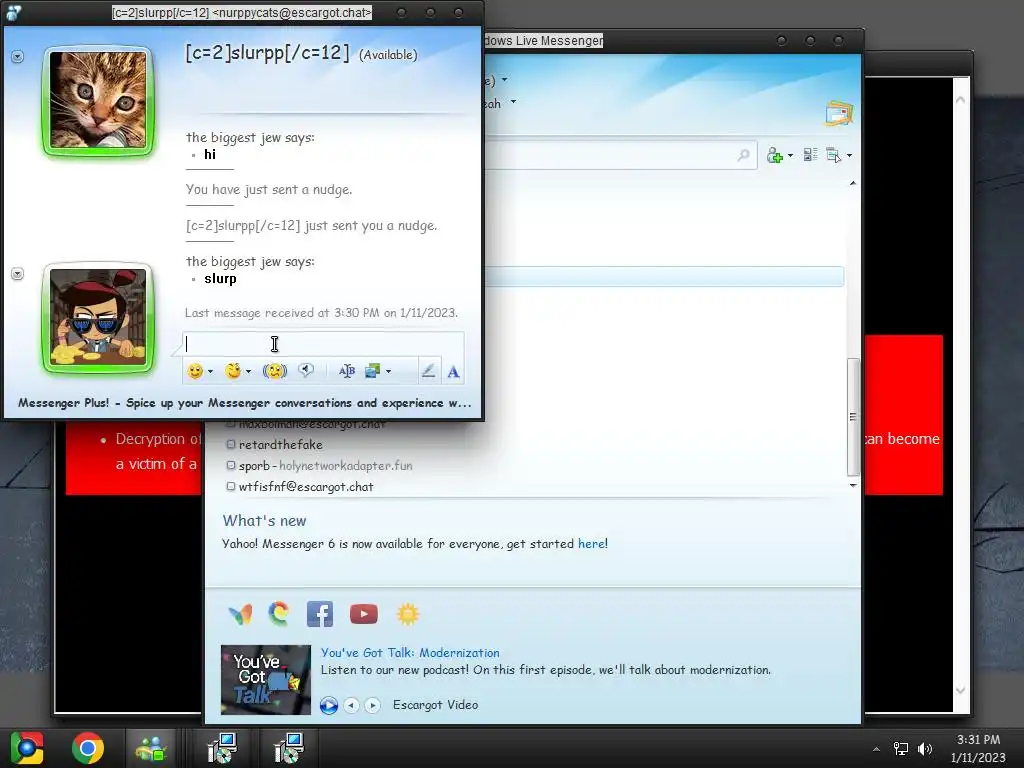Click the status icon beside wtfisfnf@escargot.chat
1024x768 pixels.
231,487
